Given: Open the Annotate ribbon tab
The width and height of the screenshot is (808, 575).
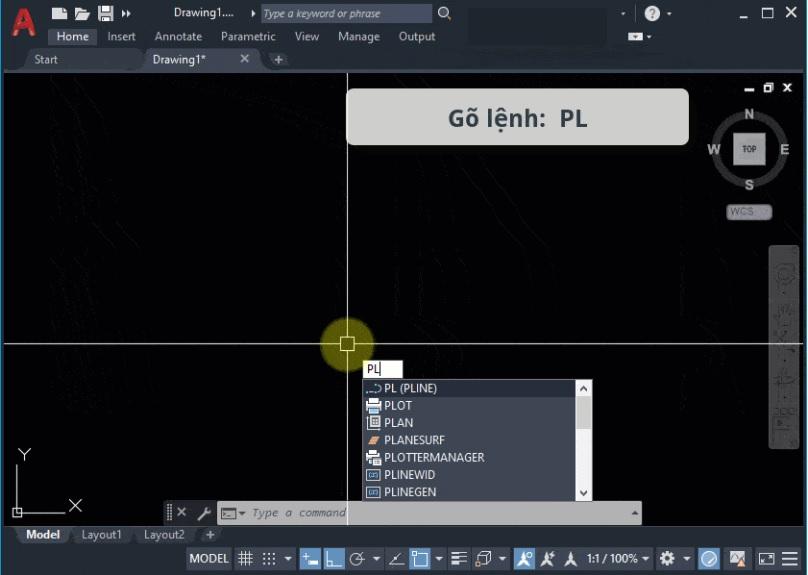Looking at the screenshot, I should coord(178,37).
